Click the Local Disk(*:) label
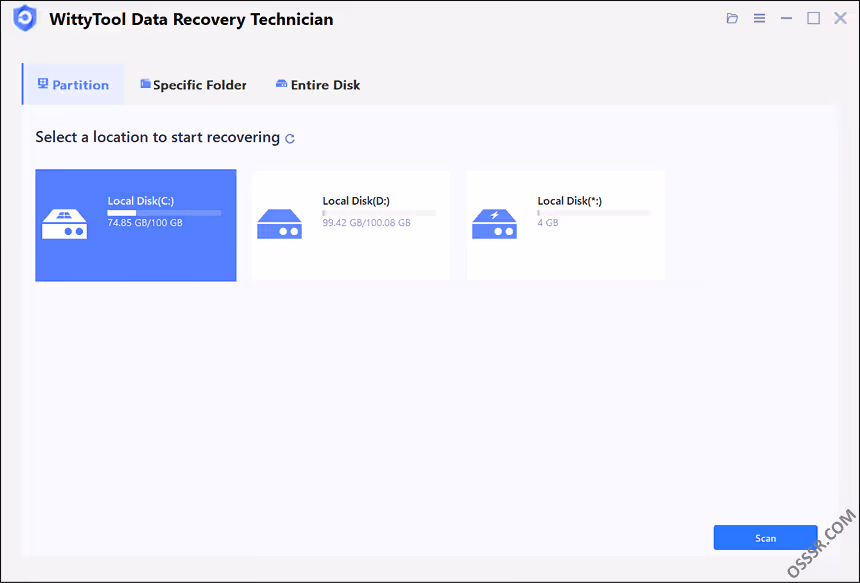Screen dimensions: 860x583 pos(569,201)
